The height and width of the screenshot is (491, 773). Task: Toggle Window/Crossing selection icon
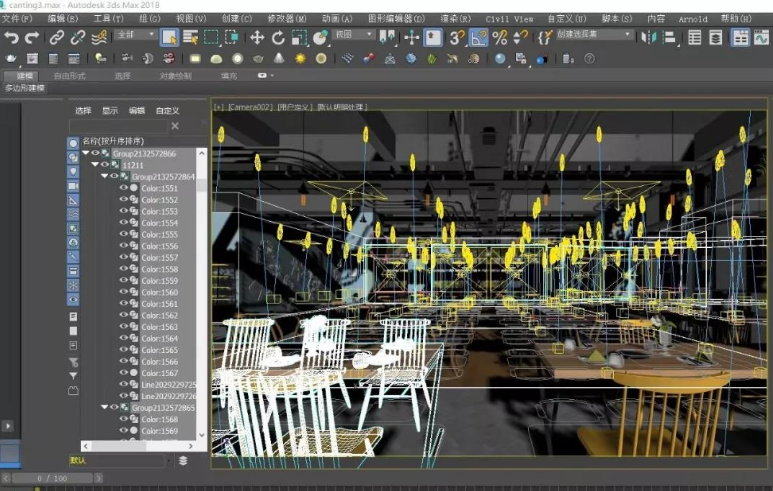click(231, 37)
